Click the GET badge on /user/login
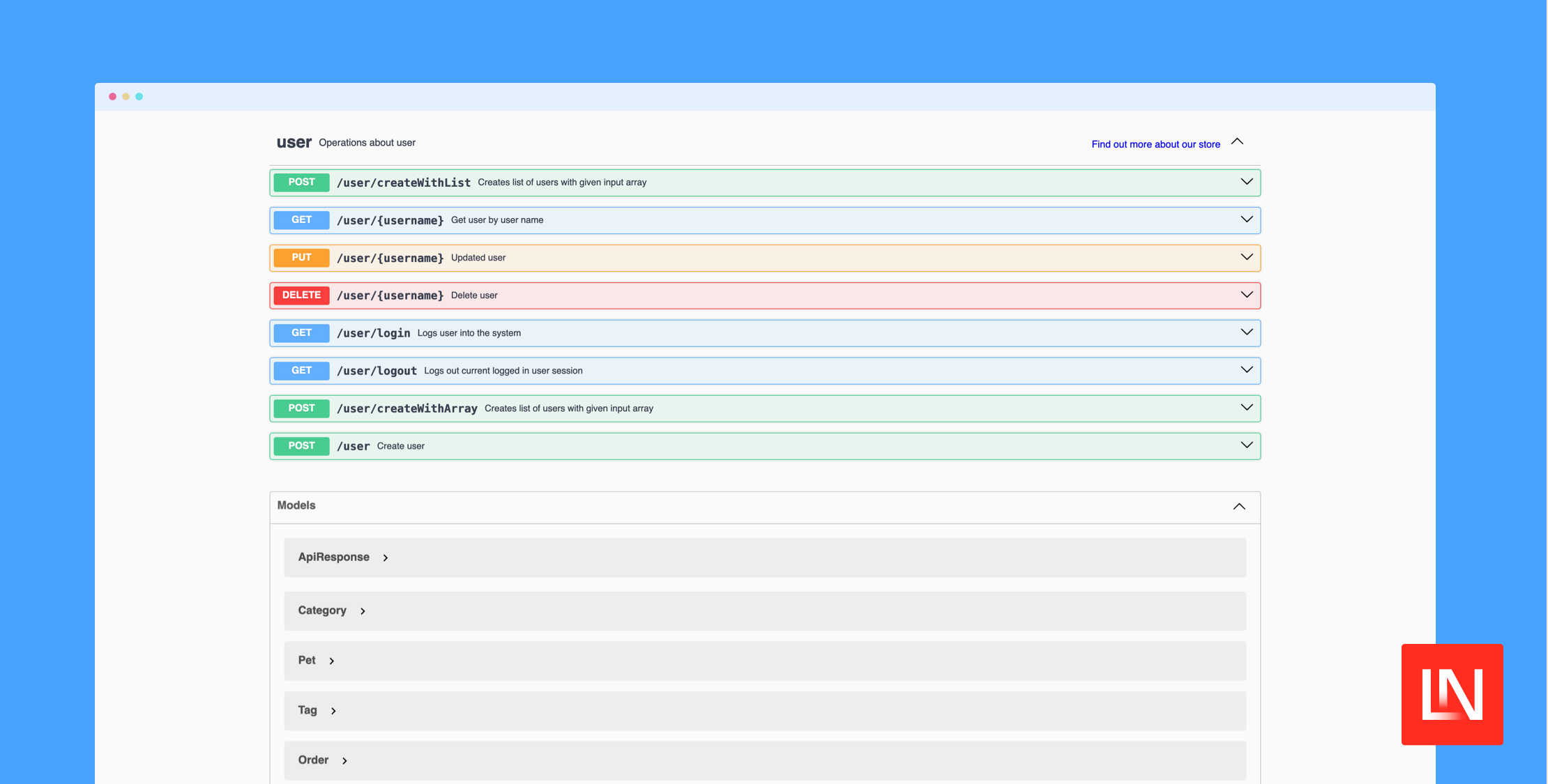Viewport: 1548px width, 784px height. pyautogui.click(x=301, y=332)
